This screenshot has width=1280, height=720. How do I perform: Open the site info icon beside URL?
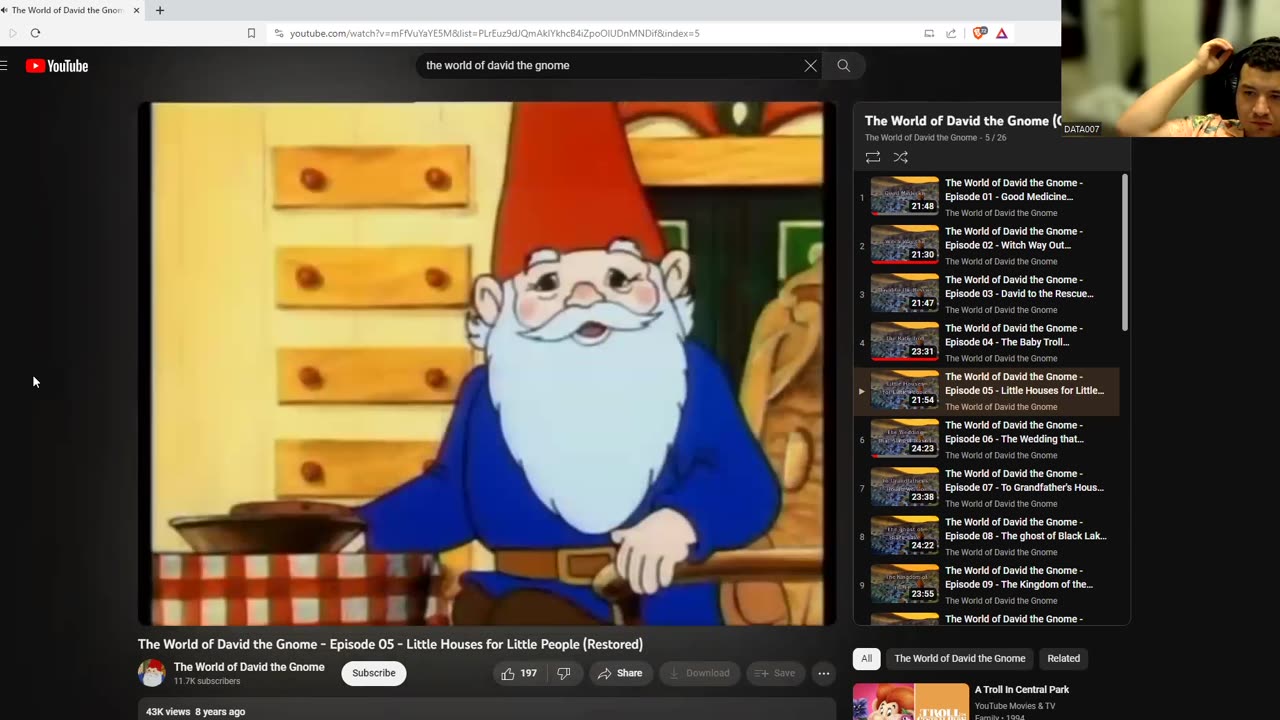click(278, 33)
